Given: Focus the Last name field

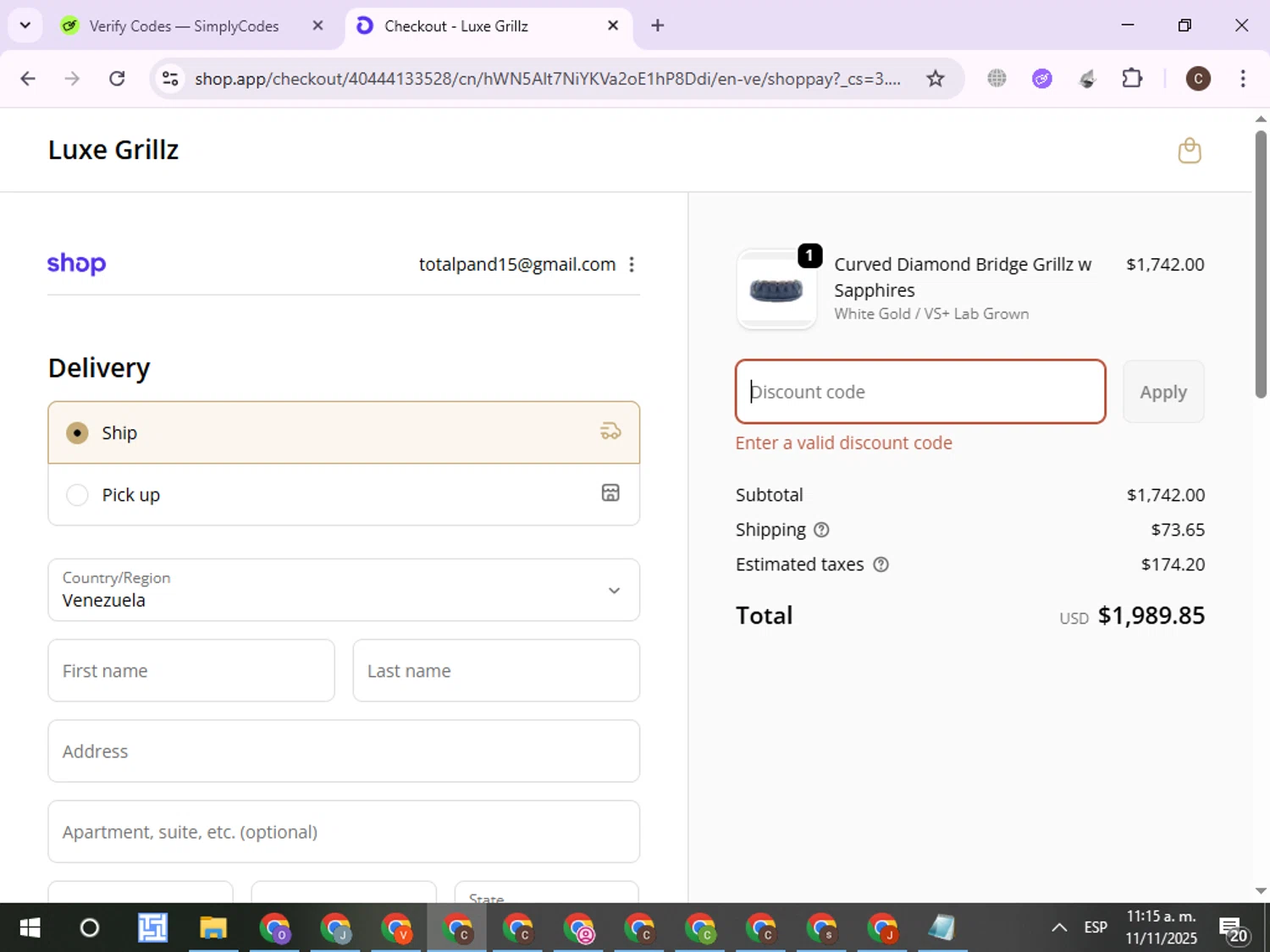Looking at the screenshot, I should click(496, 670).
